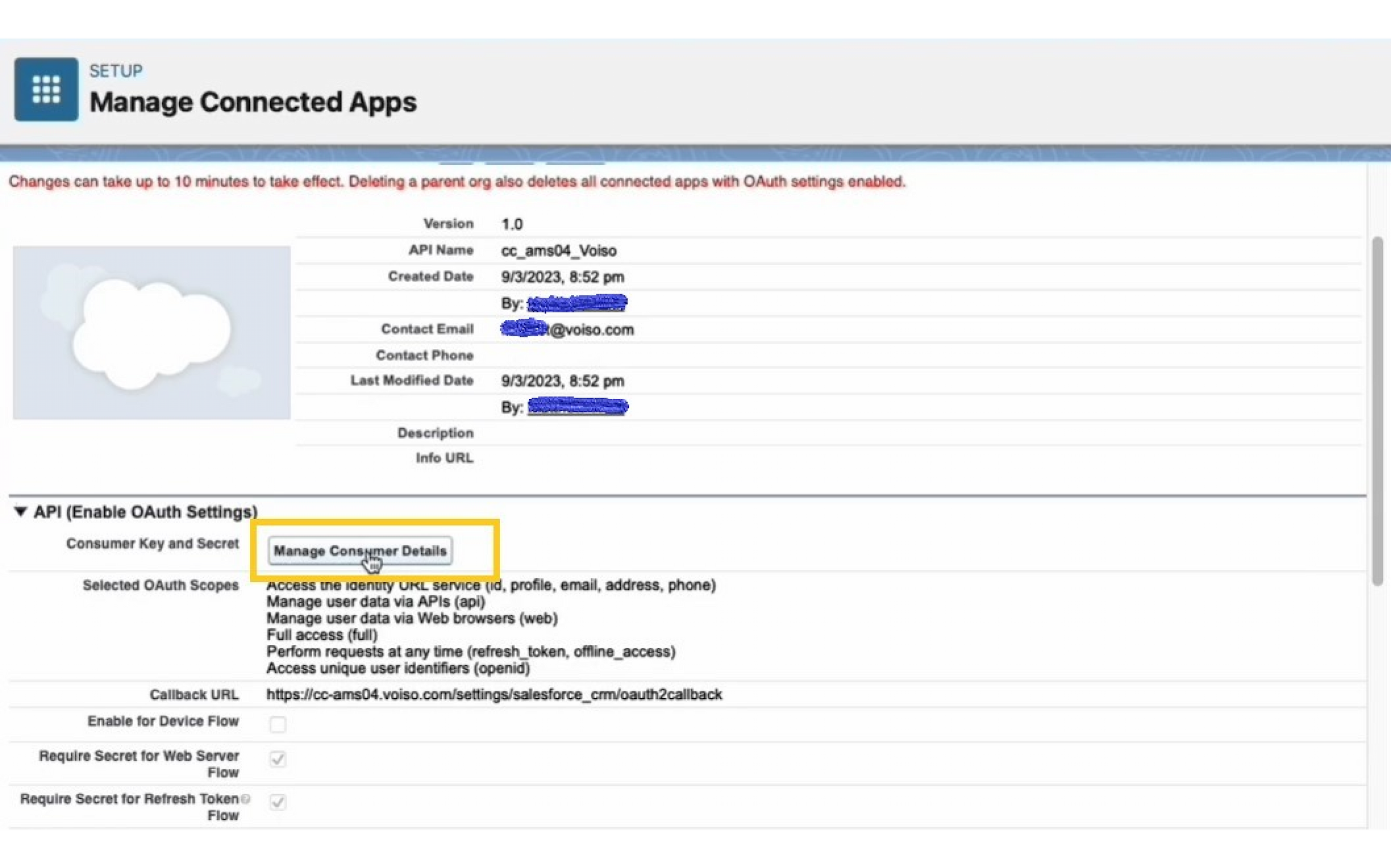Click the Last Modified Date value
The height and width of the screenshot is (868, 1391).
(562, 381)
